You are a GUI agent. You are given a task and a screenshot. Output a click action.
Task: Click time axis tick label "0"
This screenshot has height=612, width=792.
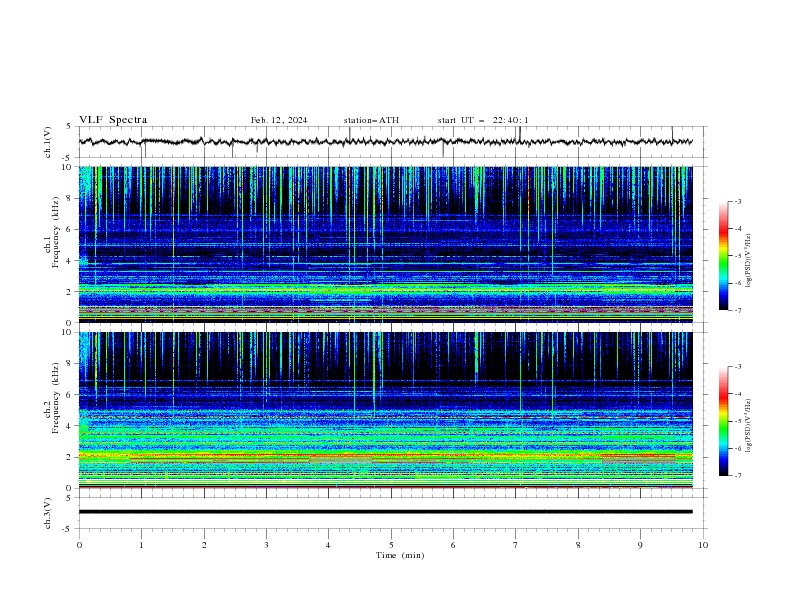pyautogui.click(x=79, y=545)
